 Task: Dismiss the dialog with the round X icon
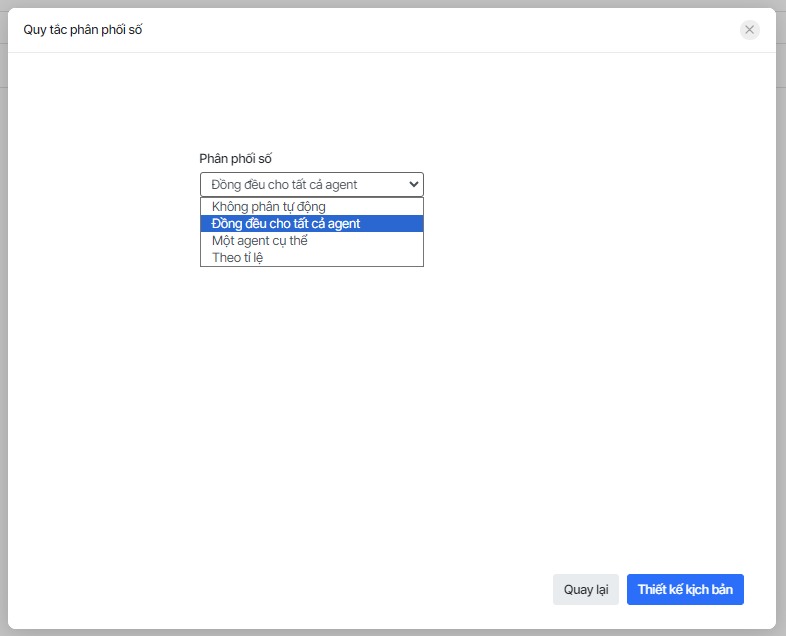click(x=749, y=30)
